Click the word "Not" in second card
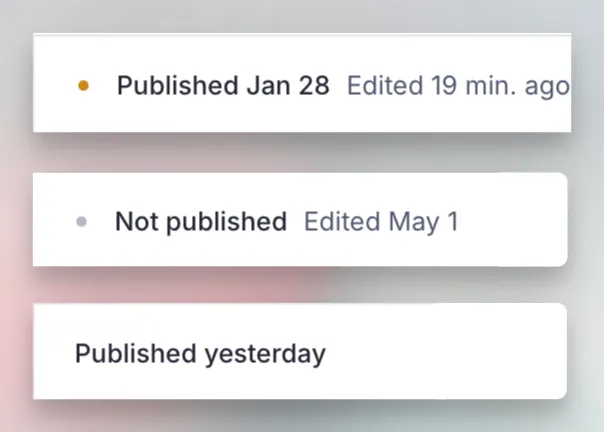This screenshot has height=432, width=604. click(x=137, y=222)
